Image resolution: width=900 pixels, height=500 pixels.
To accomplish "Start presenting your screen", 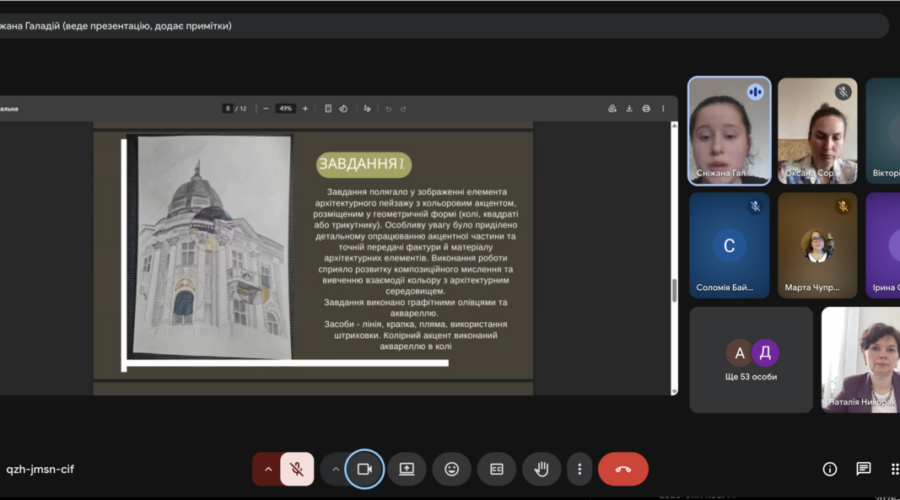I will (406, 469).
